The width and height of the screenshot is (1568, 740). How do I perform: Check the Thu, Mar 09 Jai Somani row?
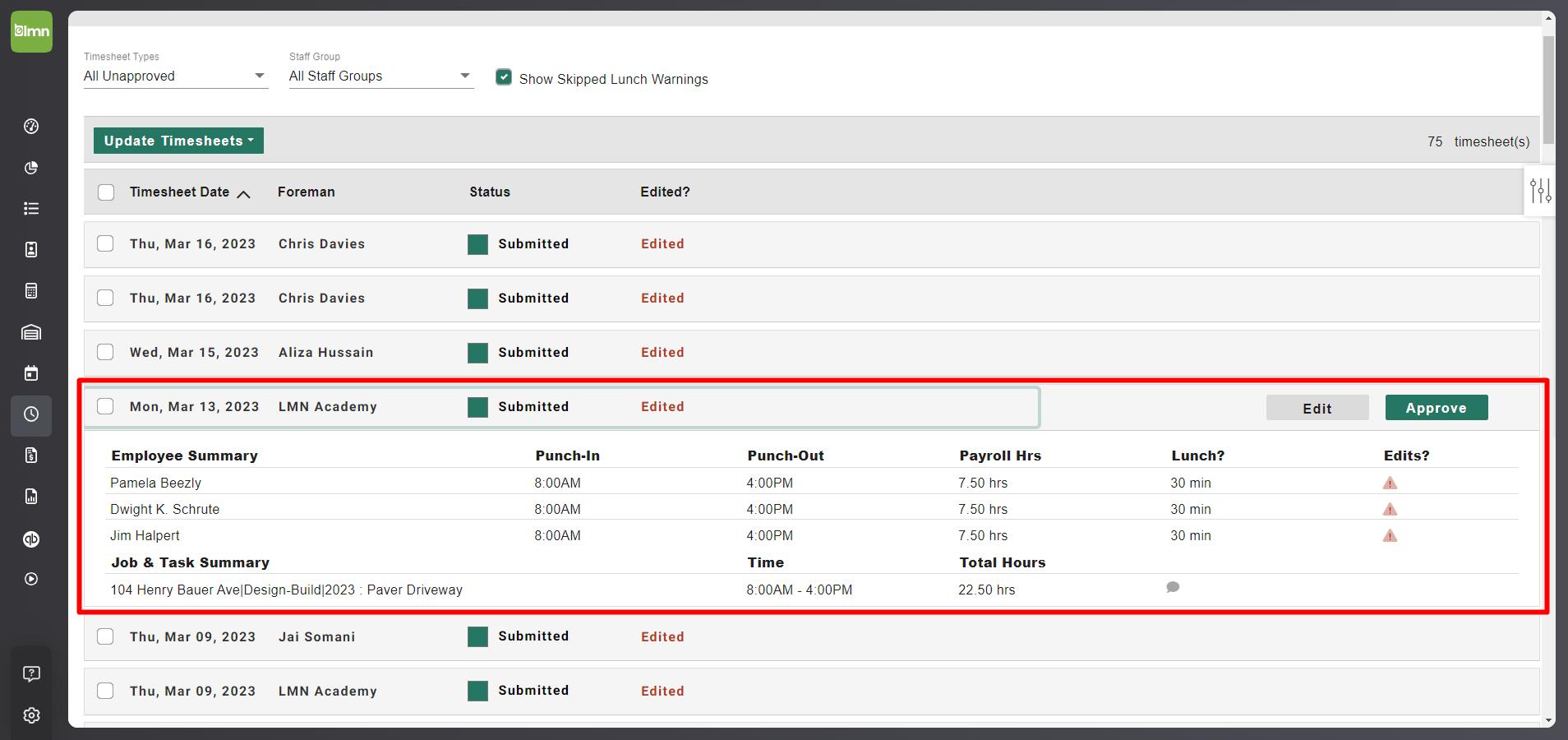(105, 636)
